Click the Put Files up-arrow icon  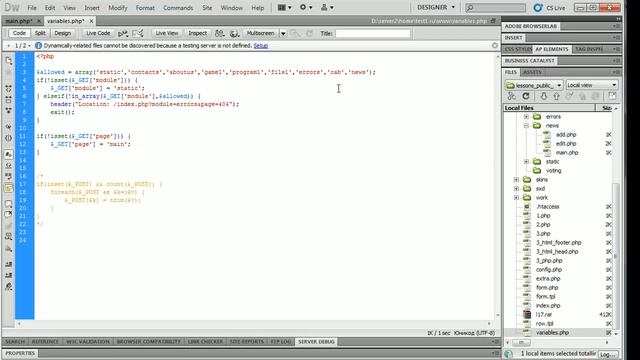pyautogui.click(x=556, y=96)
